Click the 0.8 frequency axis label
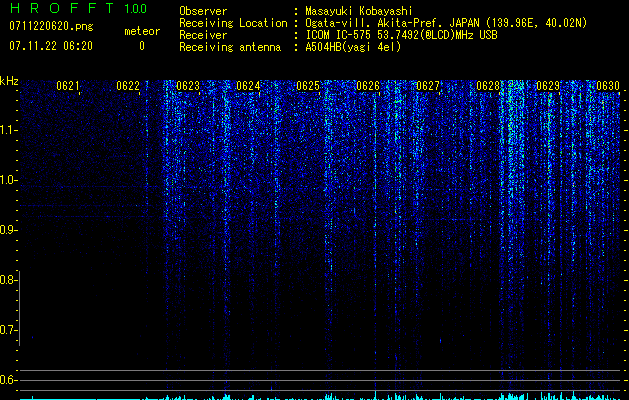The height and width of the screenshot is (400, 629). pyautogui.click(x=7, y=280)
